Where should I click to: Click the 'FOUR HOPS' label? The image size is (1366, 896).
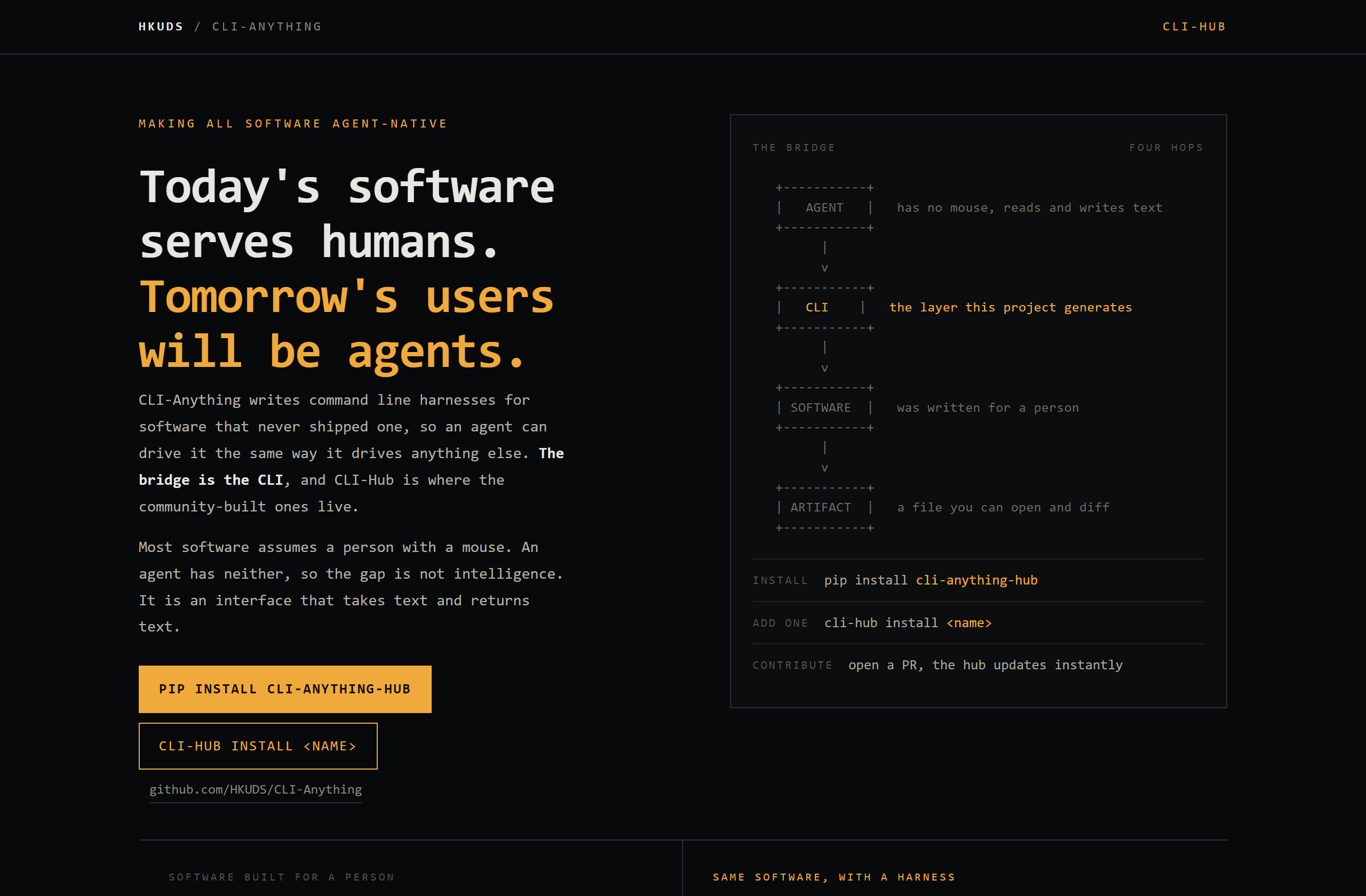point(1166,147)
